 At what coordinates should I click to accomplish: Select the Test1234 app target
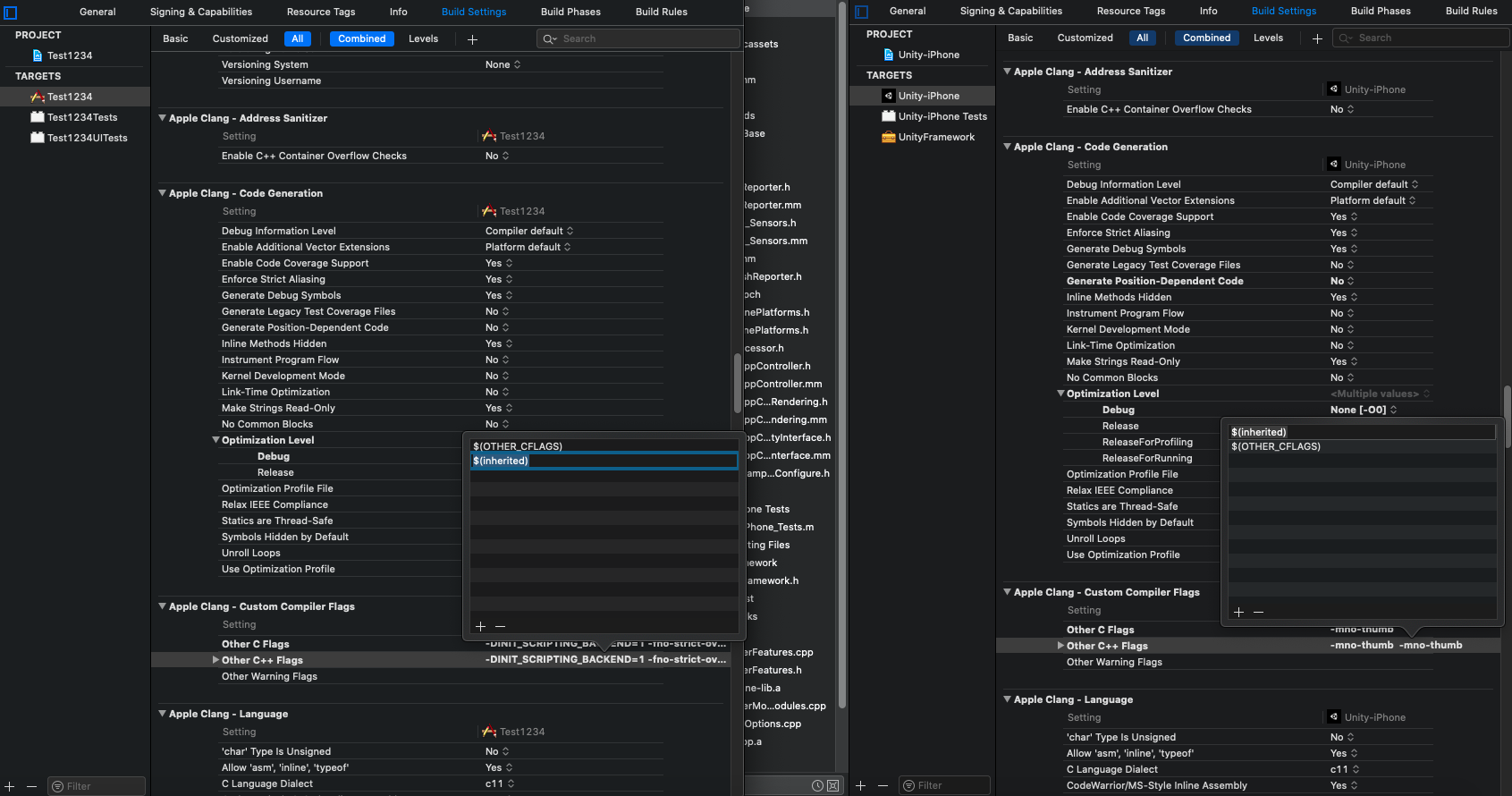pos(70,97)
